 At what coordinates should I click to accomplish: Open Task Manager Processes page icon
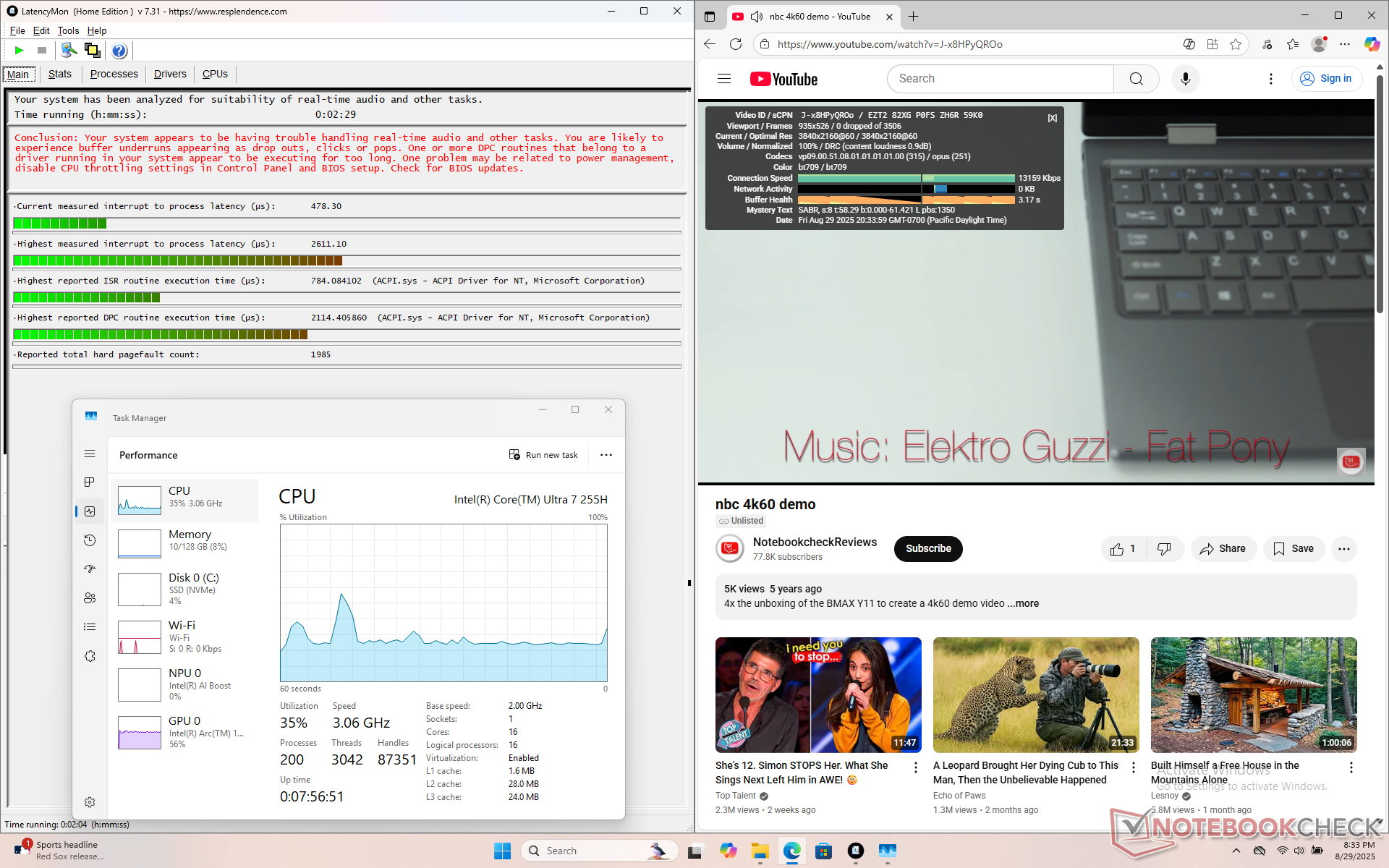pos(90,482)
